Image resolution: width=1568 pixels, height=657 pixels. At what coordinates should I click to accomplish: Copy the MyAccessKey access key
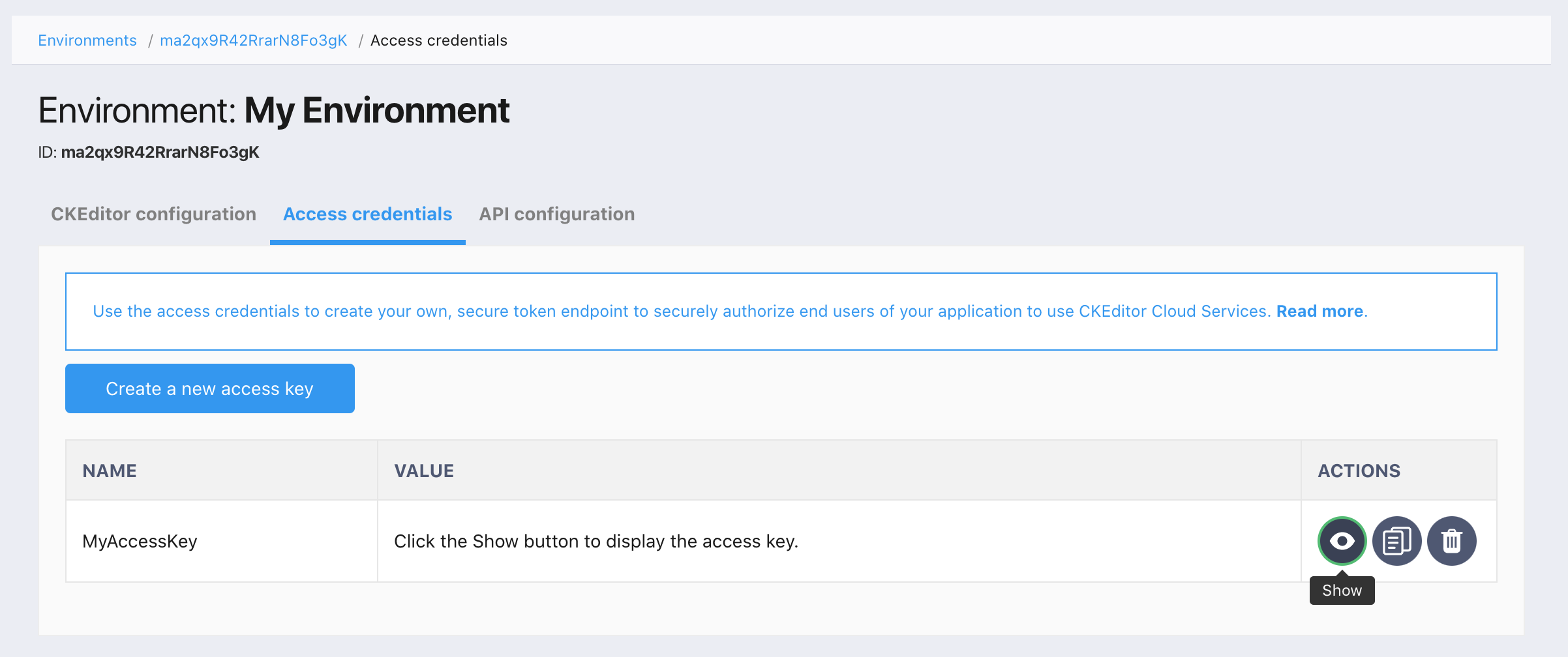coord(1396,541)
